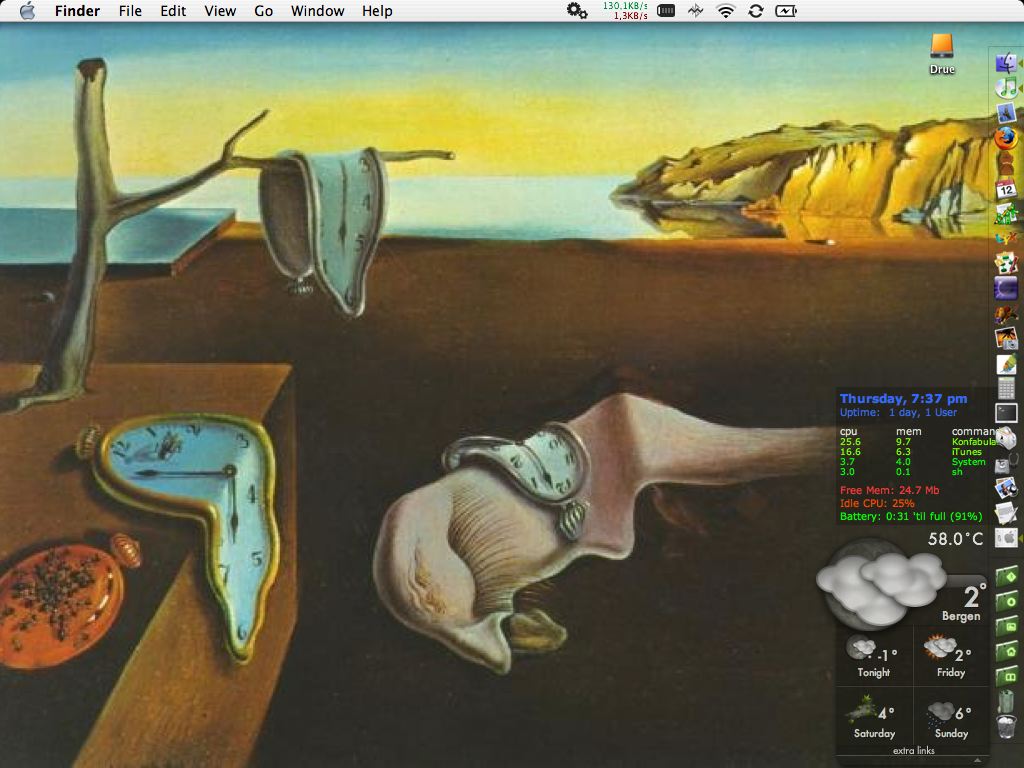
Task: Open the Apple menu
Action: [27, 11]
